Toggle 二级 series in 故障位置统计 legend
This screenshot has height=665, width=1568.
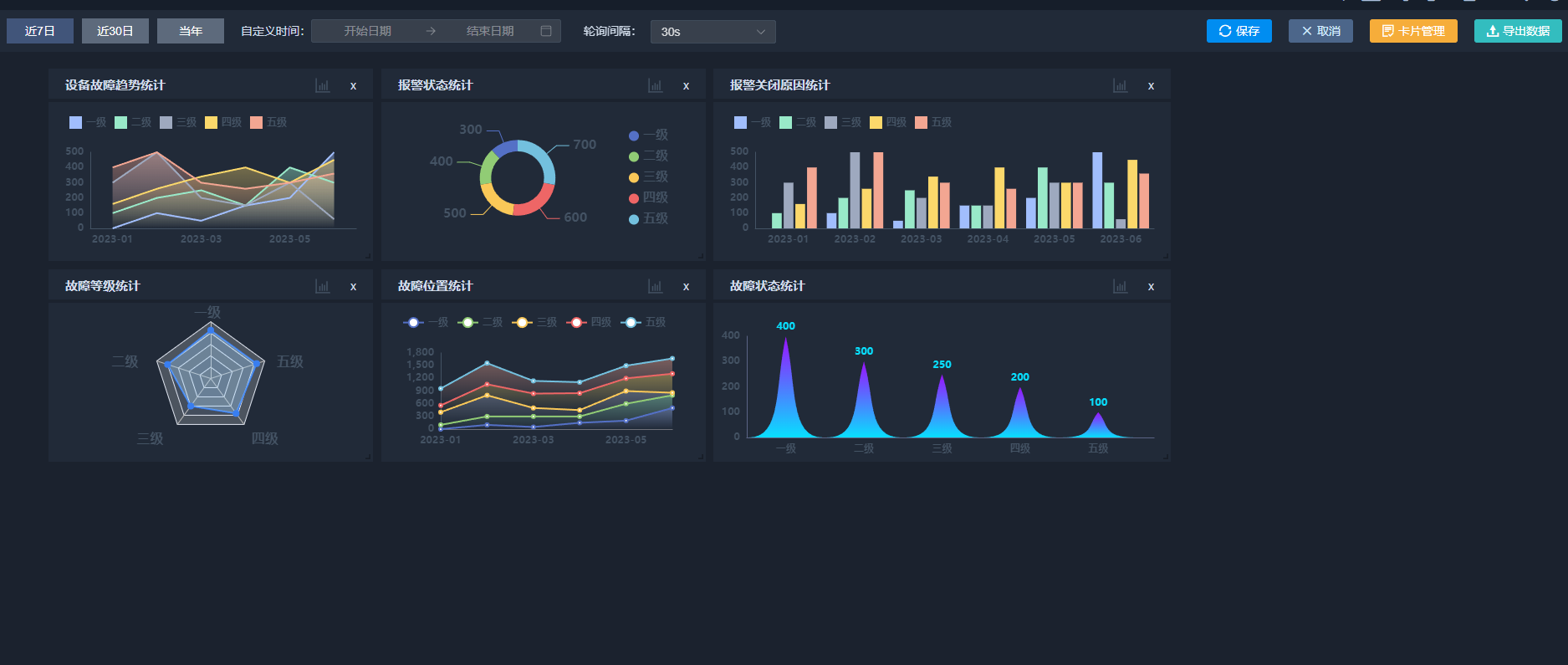pos(480,322)
